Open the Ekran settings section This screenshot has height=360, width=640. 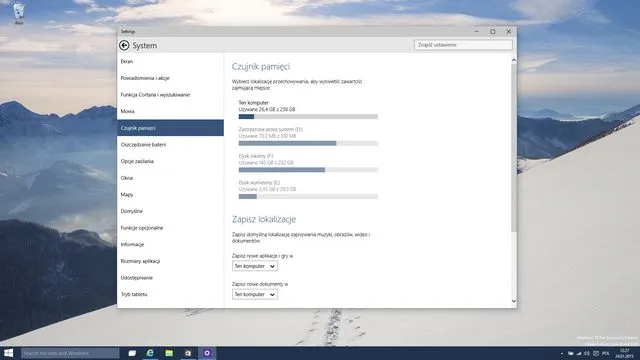coord(170,61)
